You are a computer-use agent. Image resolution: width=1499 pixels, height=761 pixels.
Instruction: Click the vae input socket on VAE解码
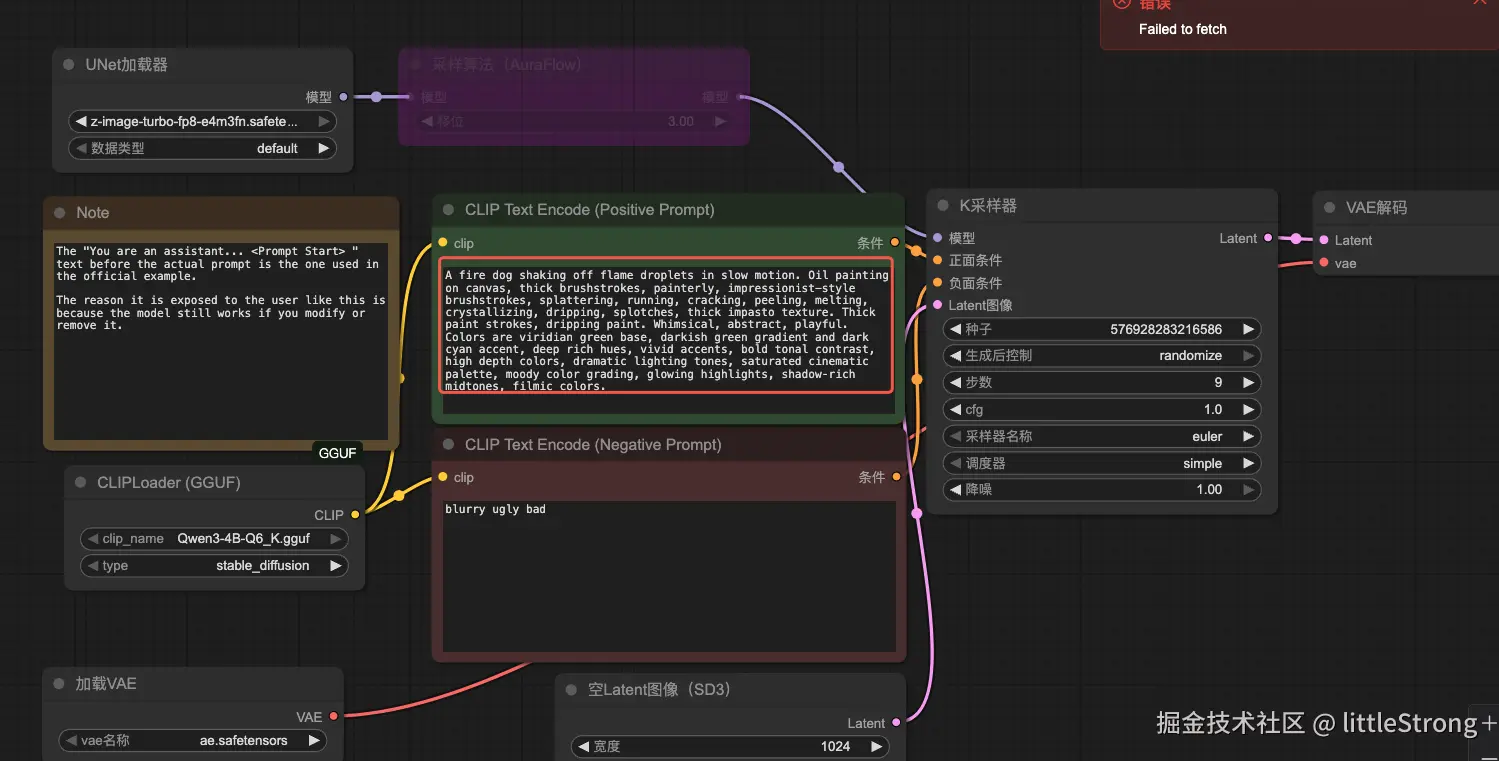click(x=1324, y=263)
